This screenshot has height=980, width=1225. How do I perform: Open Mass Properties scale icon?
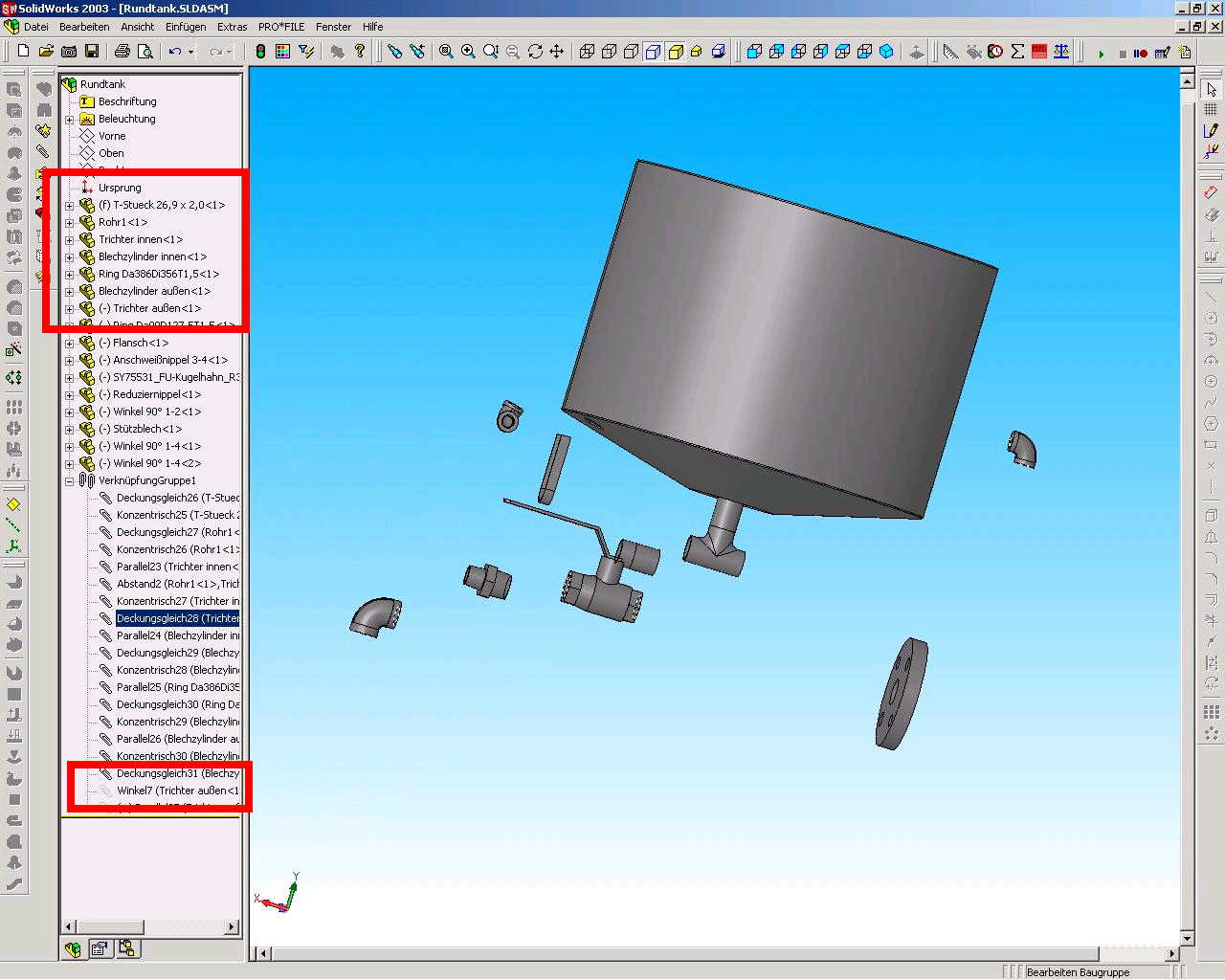point(1061,52)
